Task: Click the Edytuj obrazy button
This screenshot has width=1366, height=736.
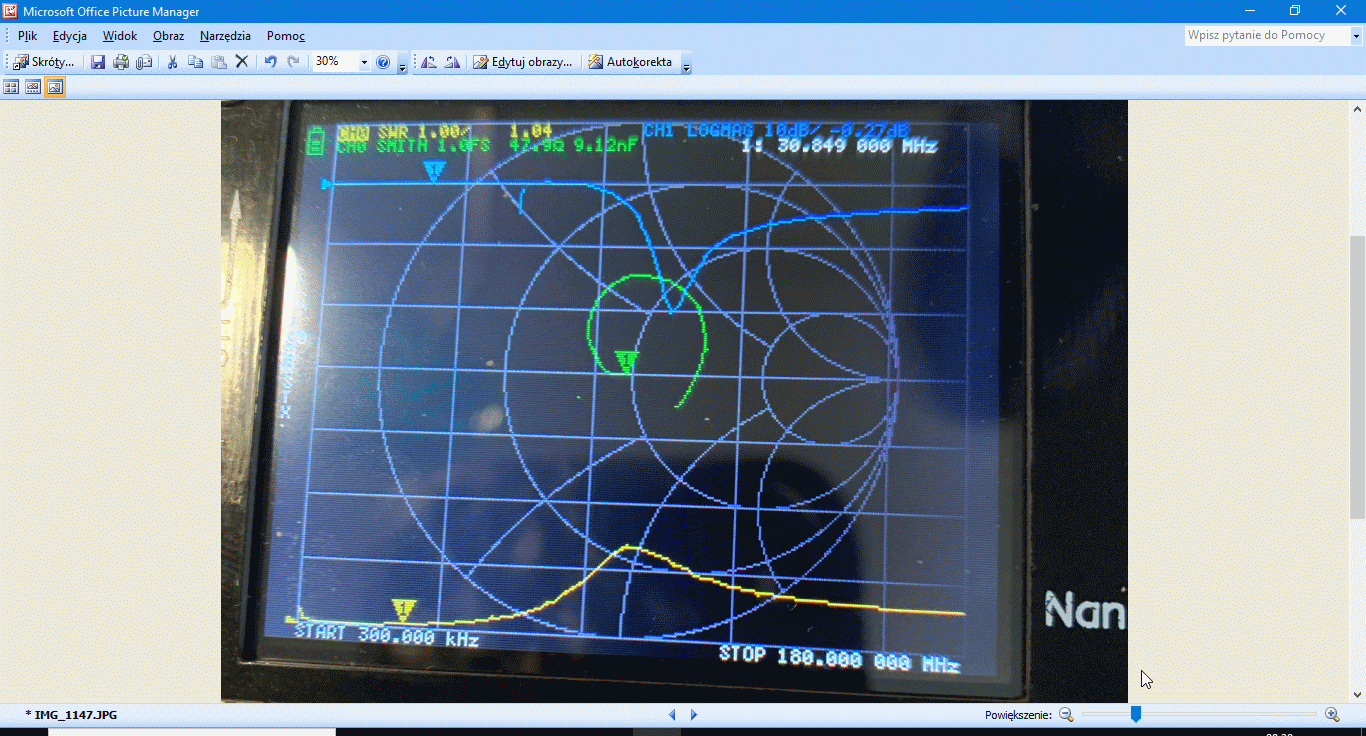Action: (523, 62)
